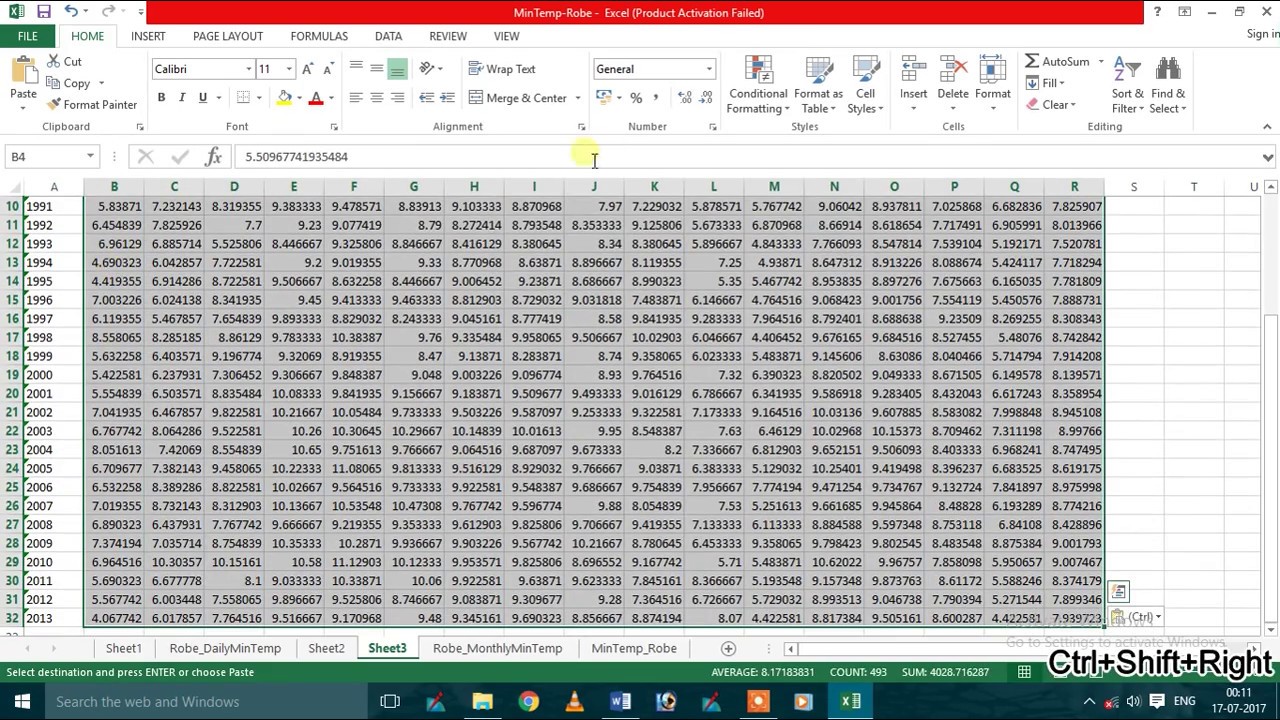This screenshot has height=720, width=1280.
Task: Open font color dropdown arrow
Action: coord(331,98)
